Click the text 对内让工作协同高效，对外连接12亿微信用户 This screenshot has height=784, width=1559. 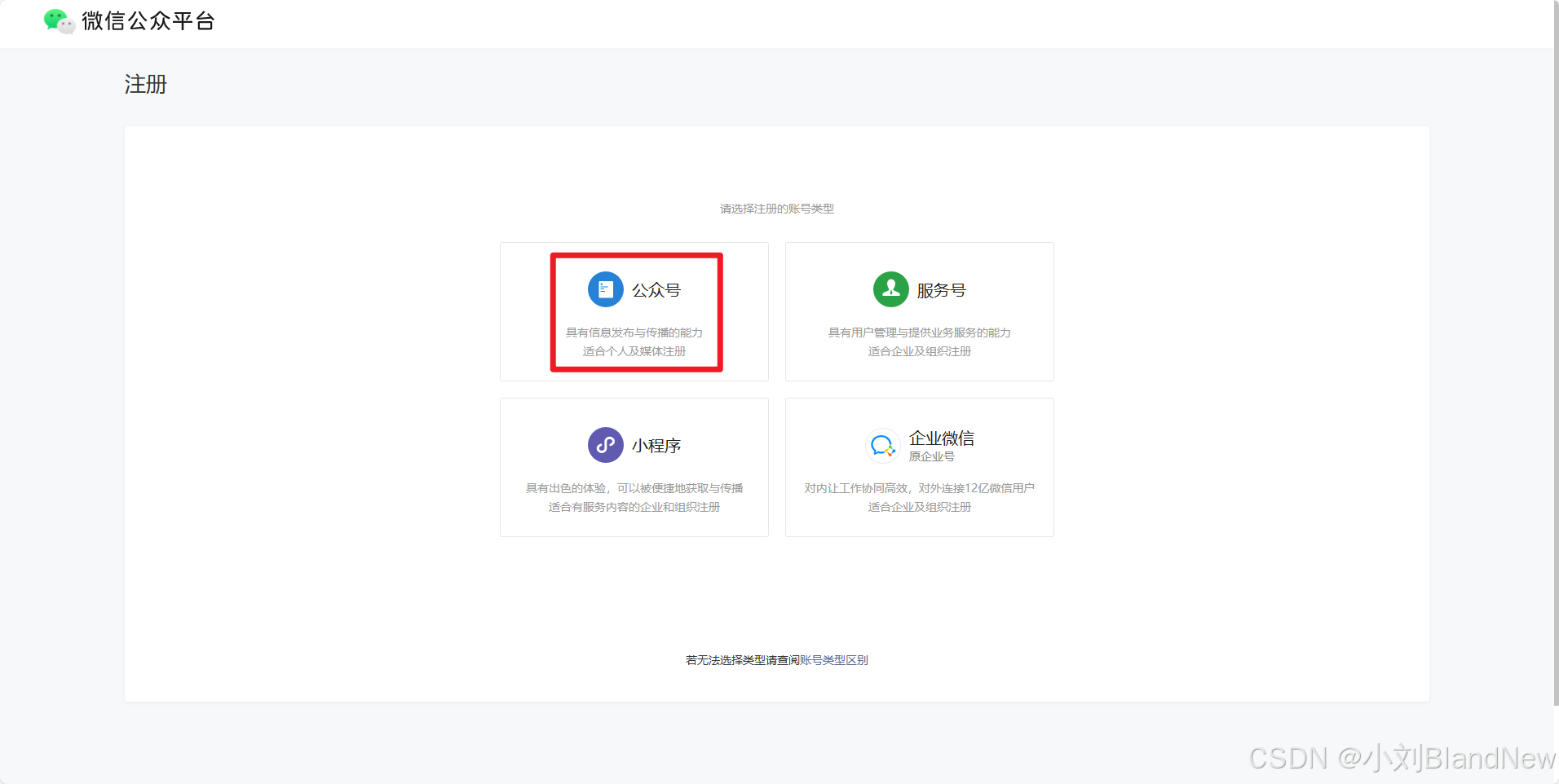[x=920, y=488]
